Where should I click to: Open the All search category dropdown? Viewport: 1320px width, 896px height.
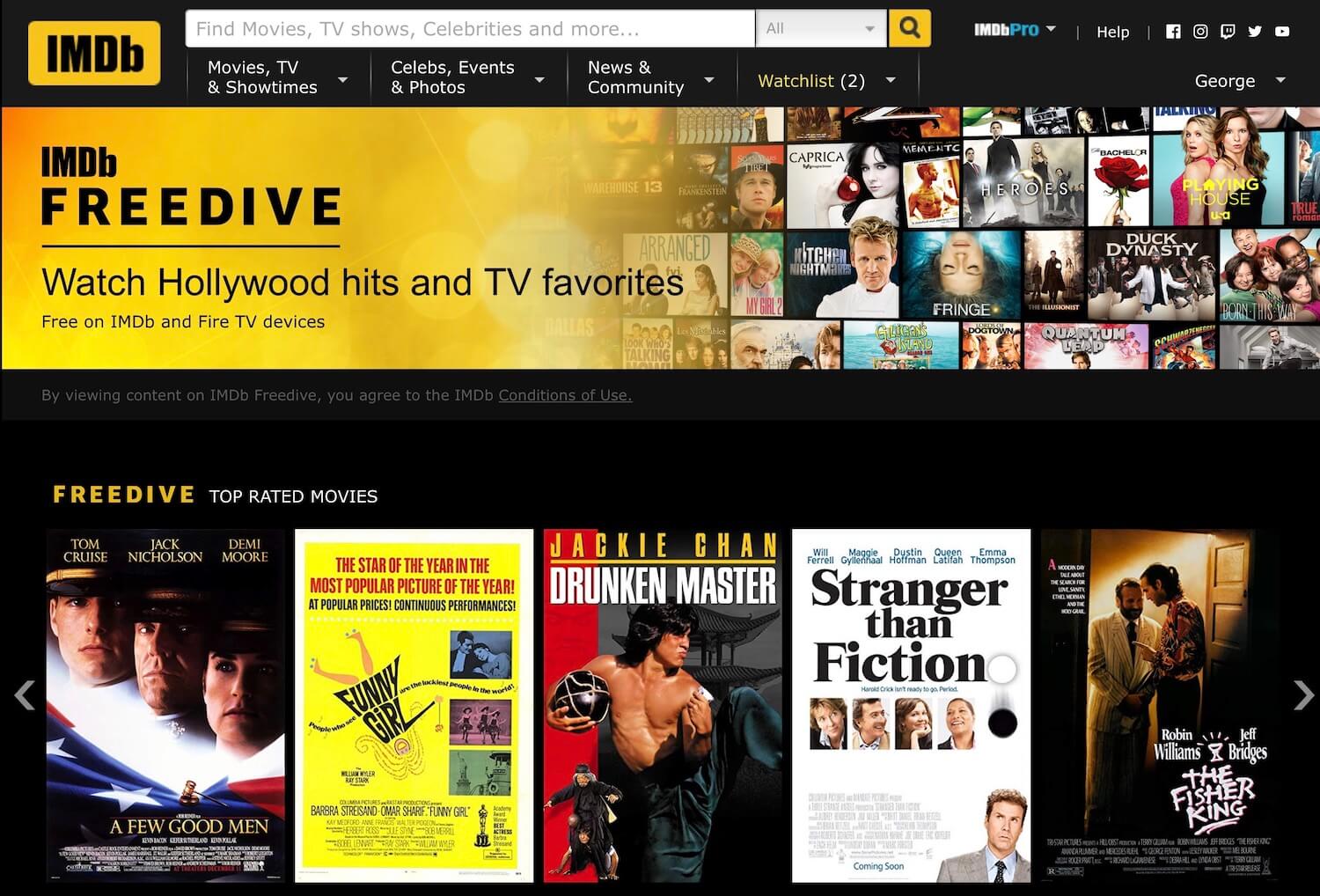[822, 29]
